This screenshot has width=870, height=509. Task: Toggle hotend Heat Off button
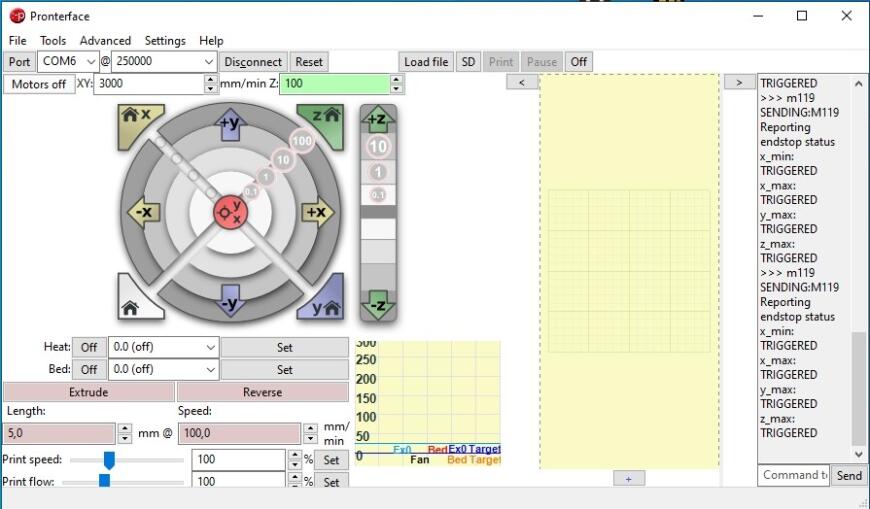coord(89,347)
